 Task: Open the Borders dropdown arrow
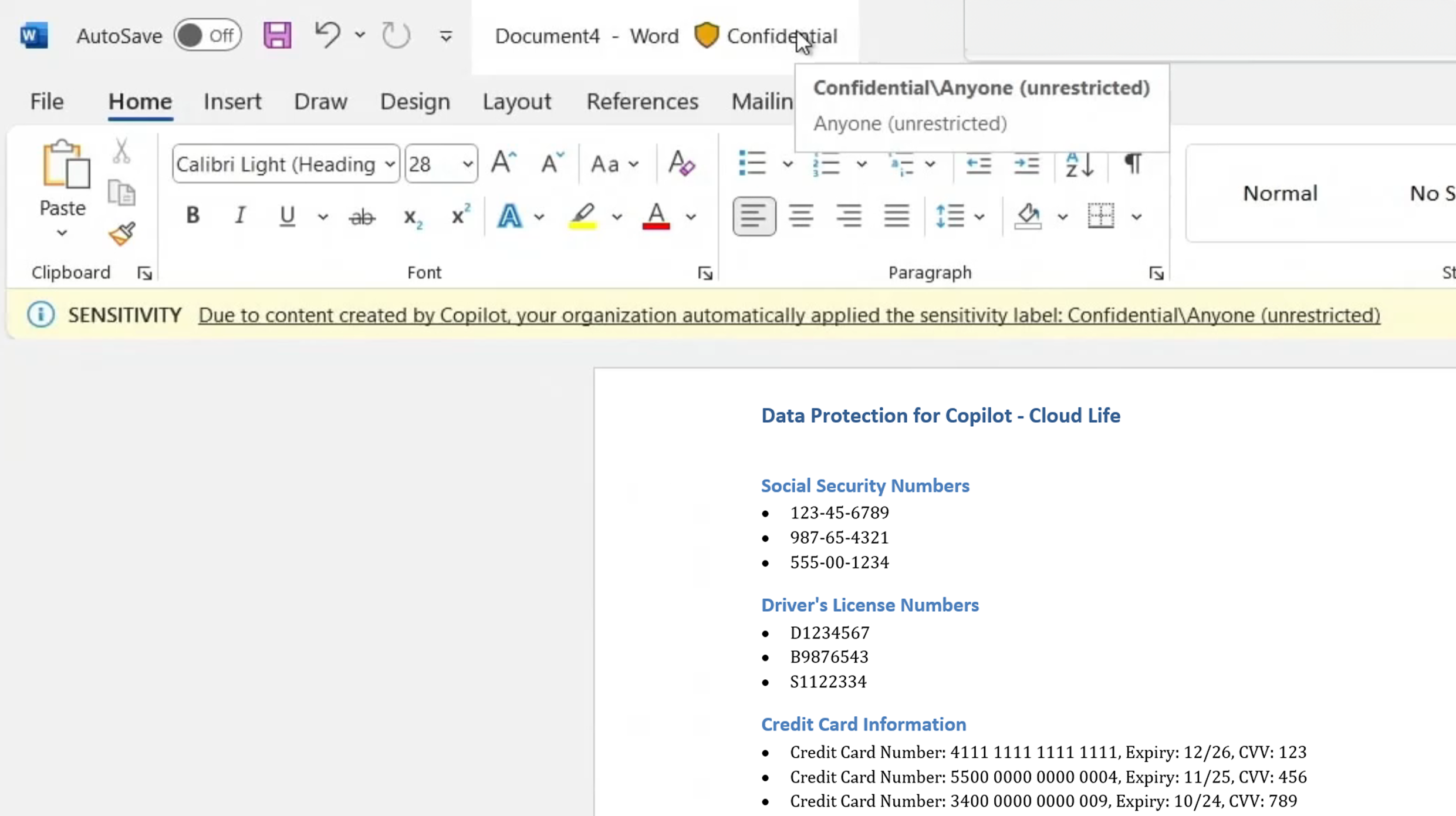1136,217
